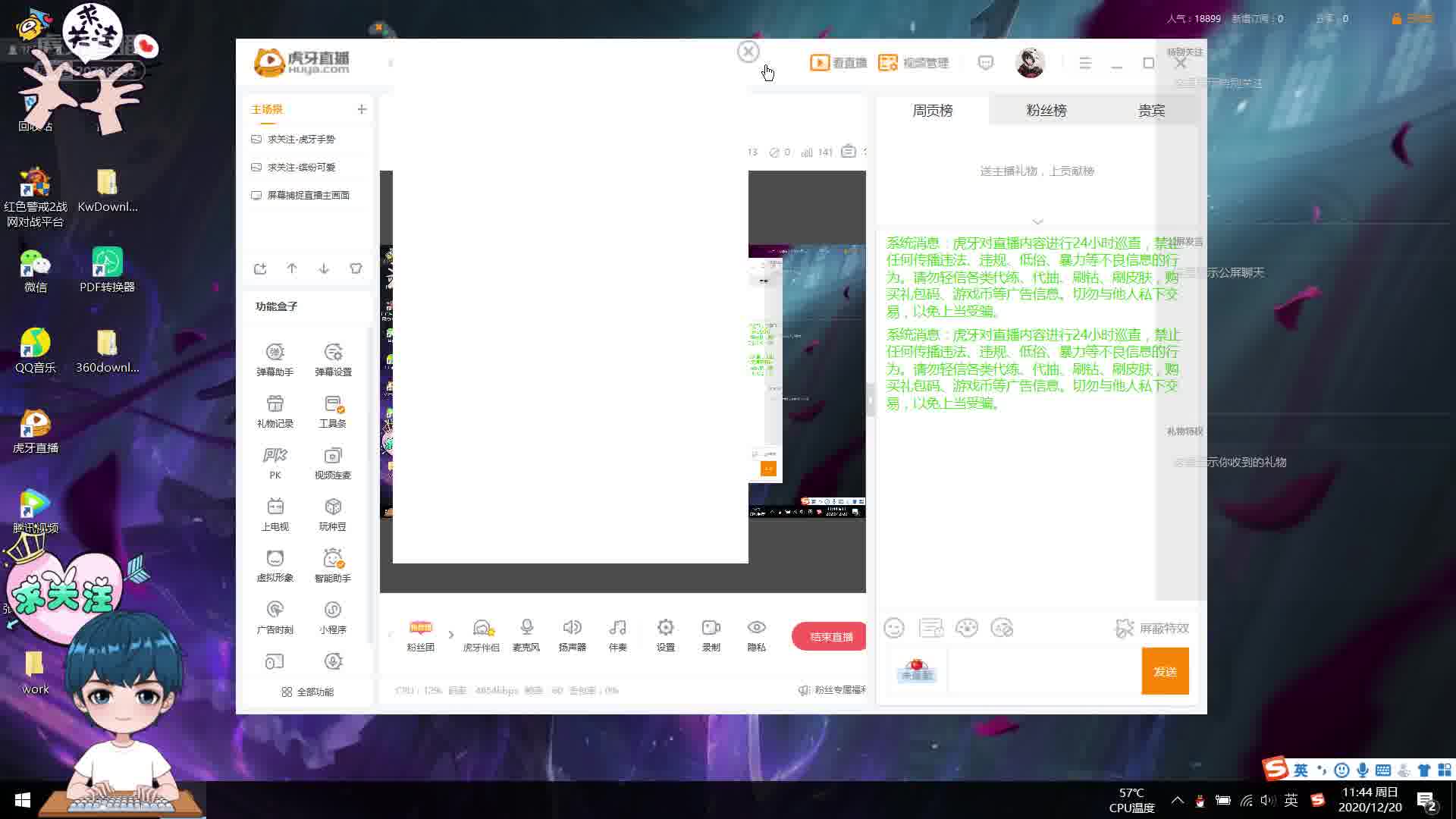Open the messages icon in title bar
Viewport: 1456px width, 819px height.
click(x=985, y=63)
